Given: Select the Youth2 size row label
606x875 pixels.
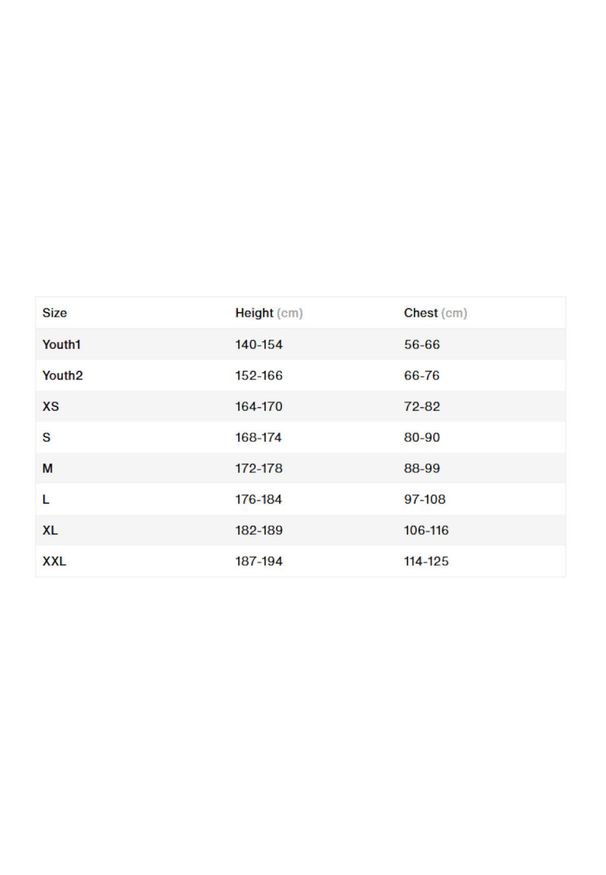Looking at the screenshot, I should pyautogui.click(x=61, y=375).
